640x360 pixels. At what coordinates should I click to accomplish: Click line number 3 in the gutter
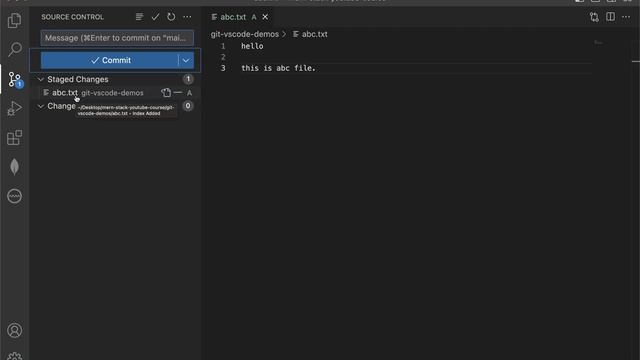(223, 68)
